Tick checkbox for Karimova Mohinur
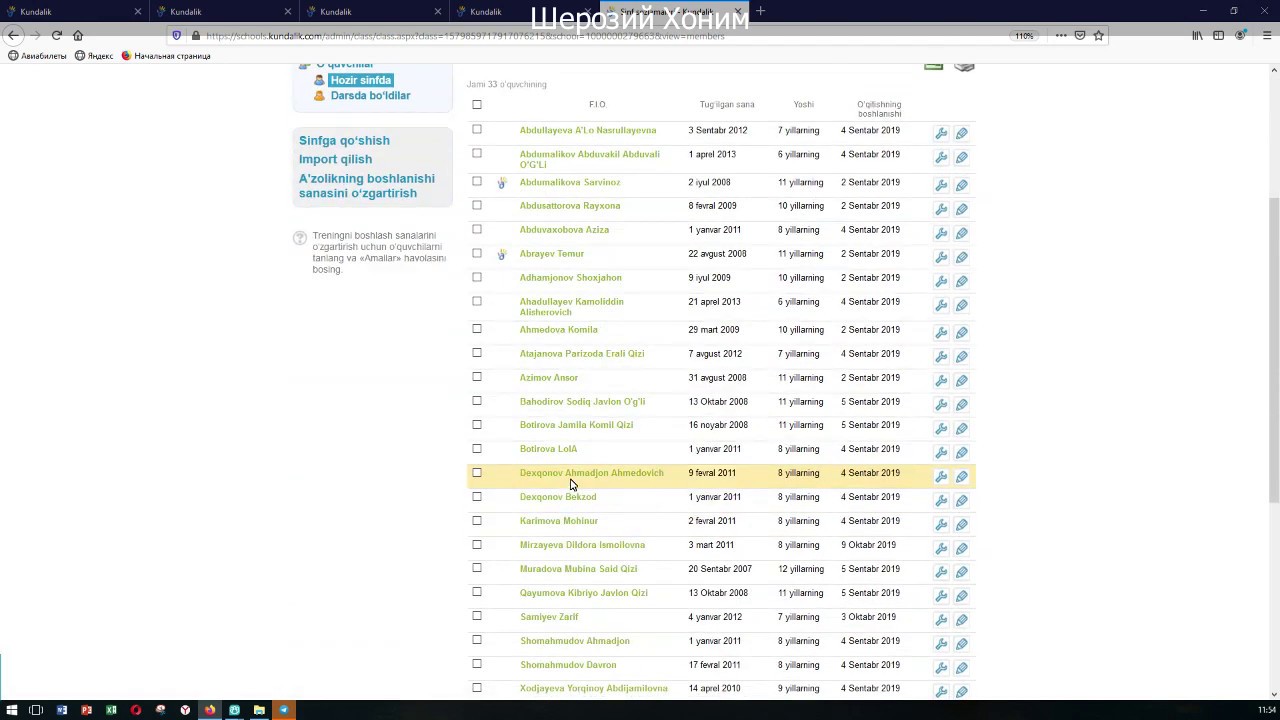 (x=477, y=521)
